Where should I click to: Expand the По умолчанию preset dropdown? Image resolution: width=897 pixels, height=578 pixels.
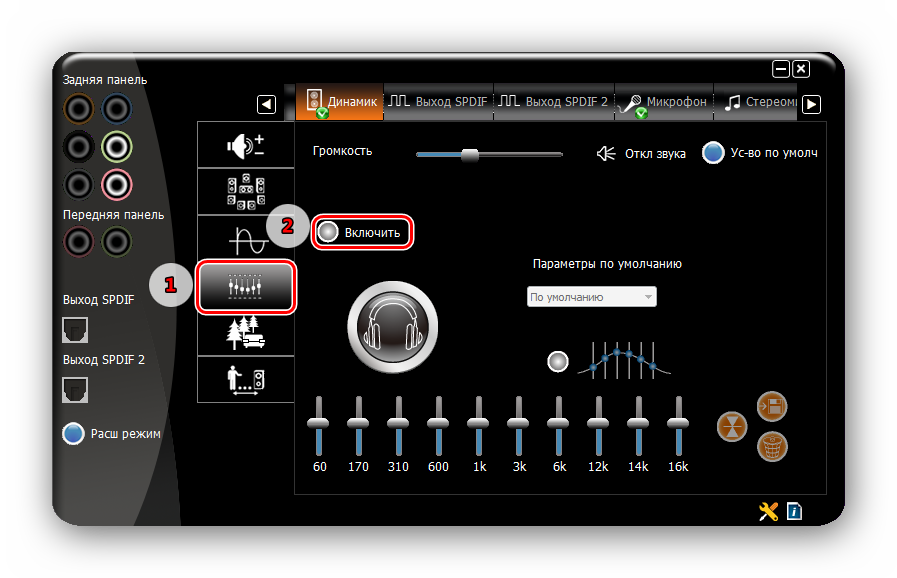pyautogui.click(x=591, y=297)
